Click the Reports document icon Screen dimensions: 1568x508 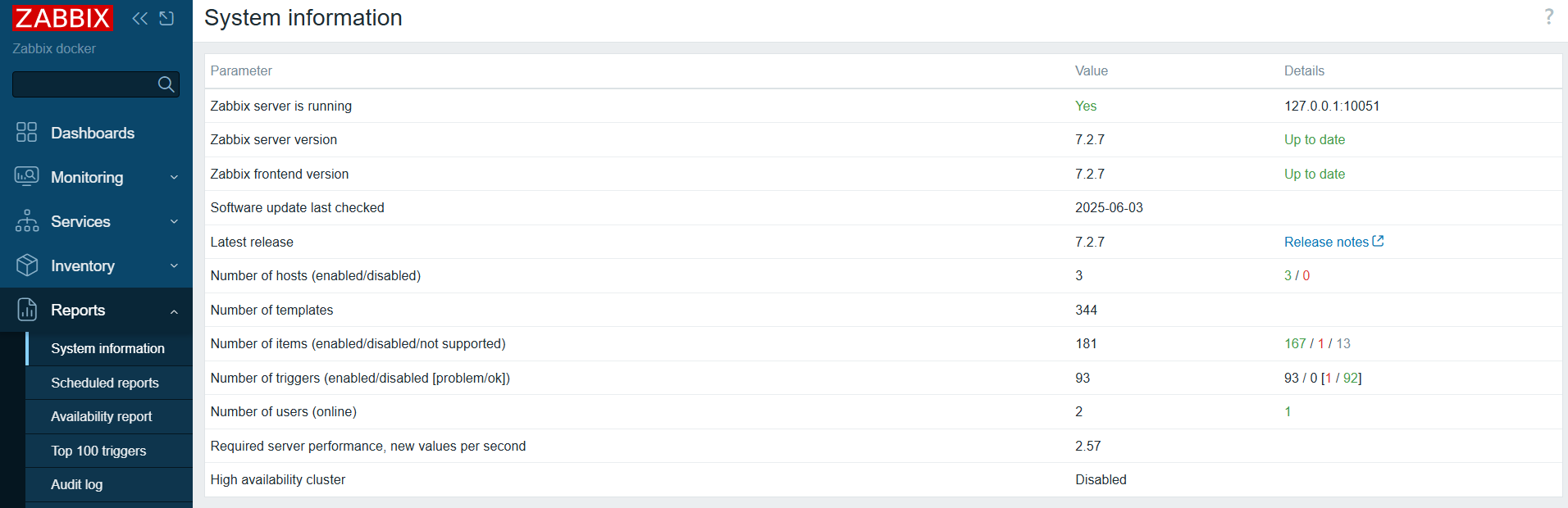tap(27, 310)
